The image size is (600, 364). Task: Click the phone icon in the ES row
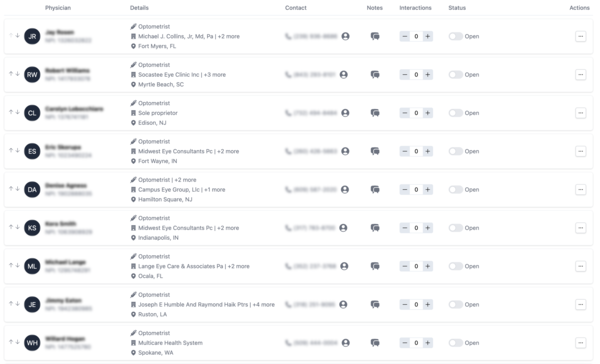click(288, 151)
